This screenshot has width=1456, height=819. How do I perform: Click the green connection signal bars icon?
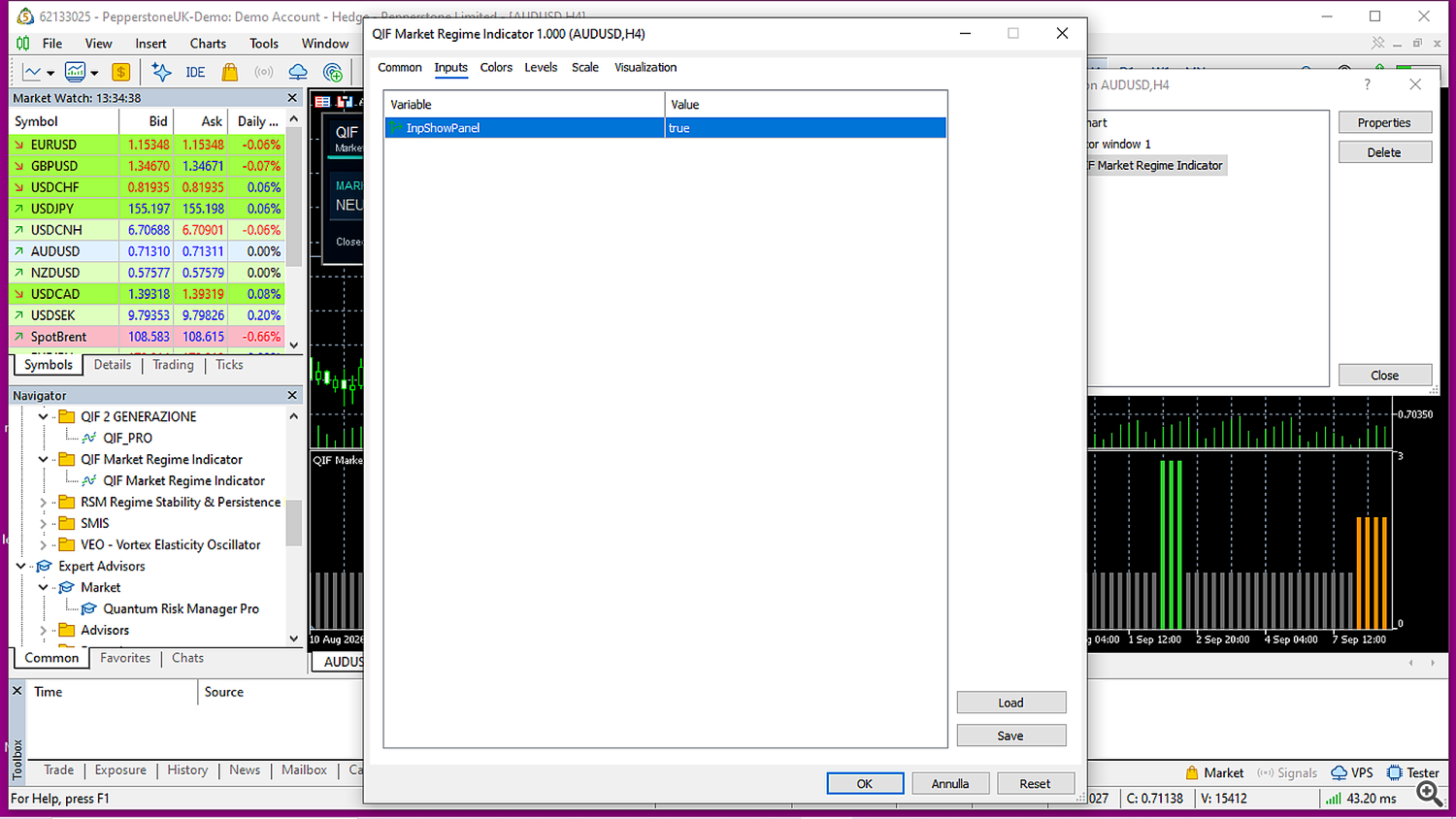(1334, 799)
